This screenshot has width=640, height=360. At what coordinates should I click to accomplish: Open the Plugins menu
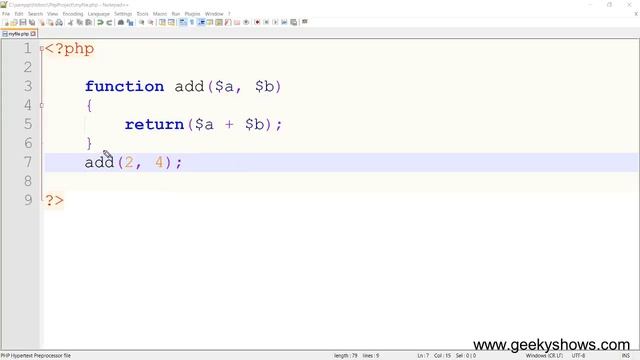coord(192,14)
